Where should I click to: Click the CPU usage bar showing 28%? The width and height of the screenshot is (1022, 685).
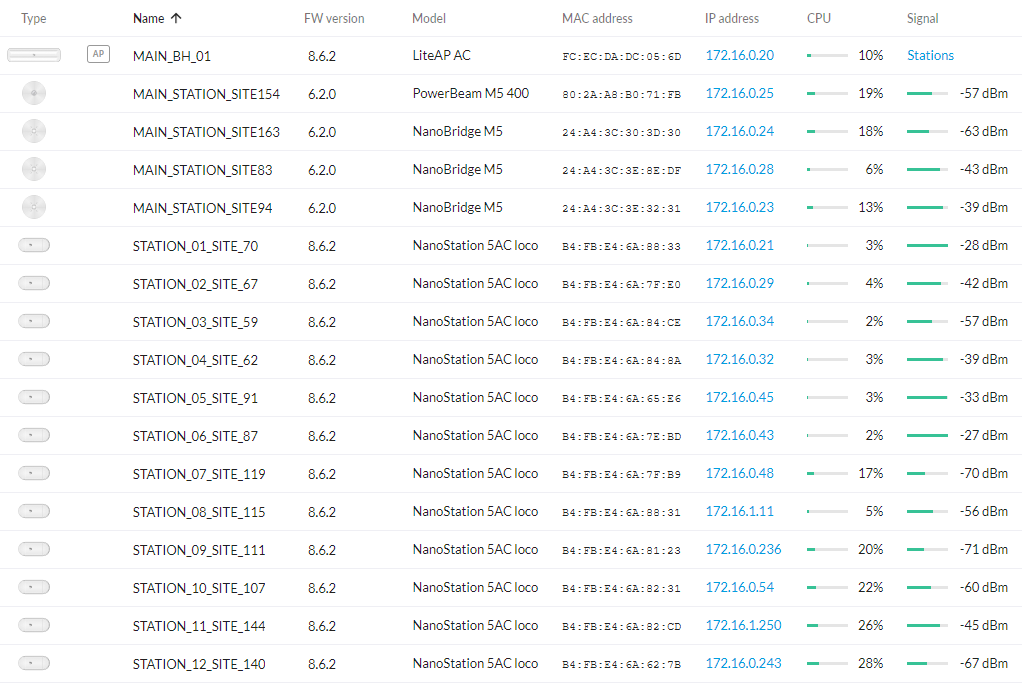(827, 663)
